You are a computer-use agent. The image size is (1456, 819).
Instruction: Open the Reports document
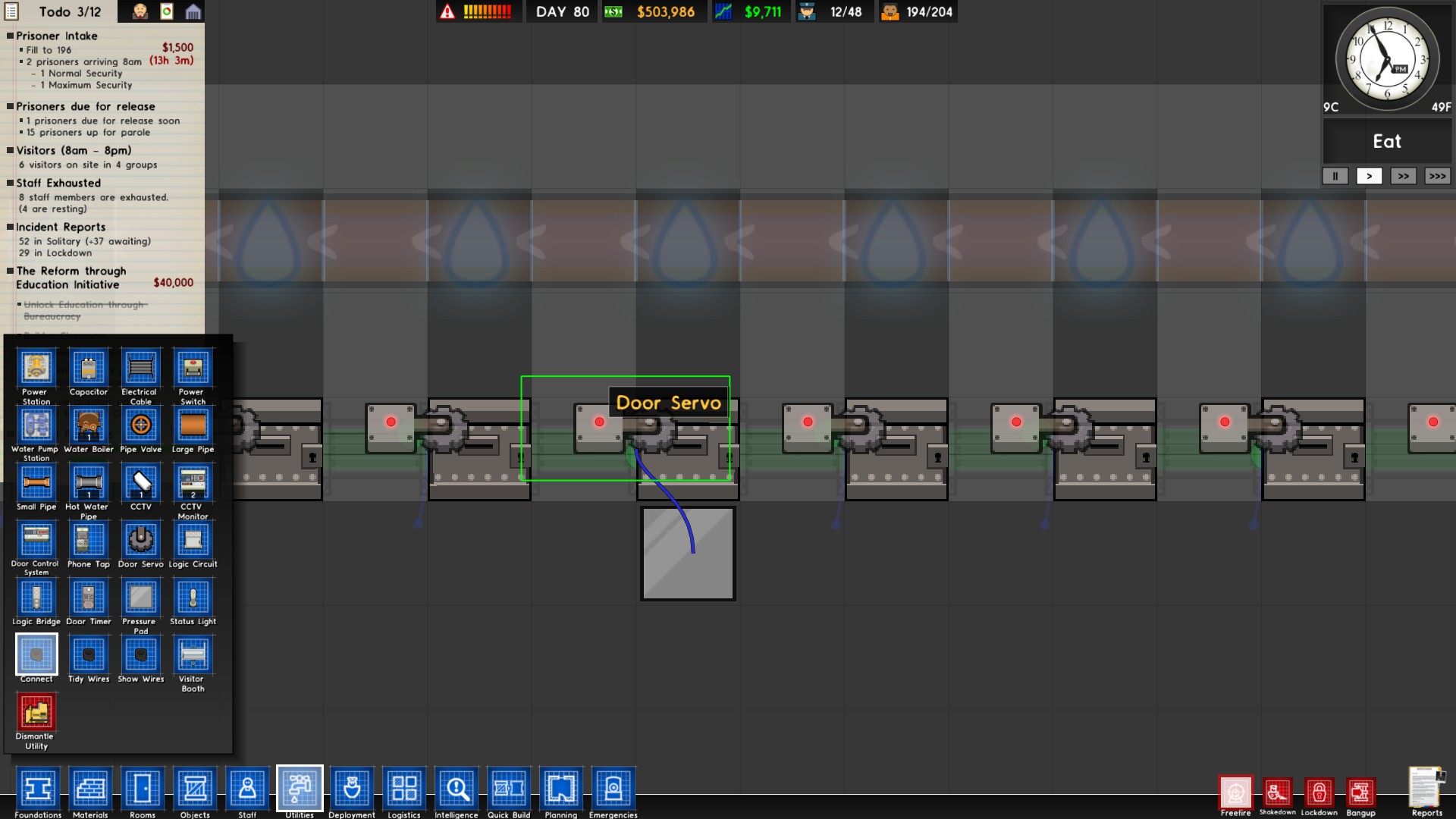(1426, 789)
